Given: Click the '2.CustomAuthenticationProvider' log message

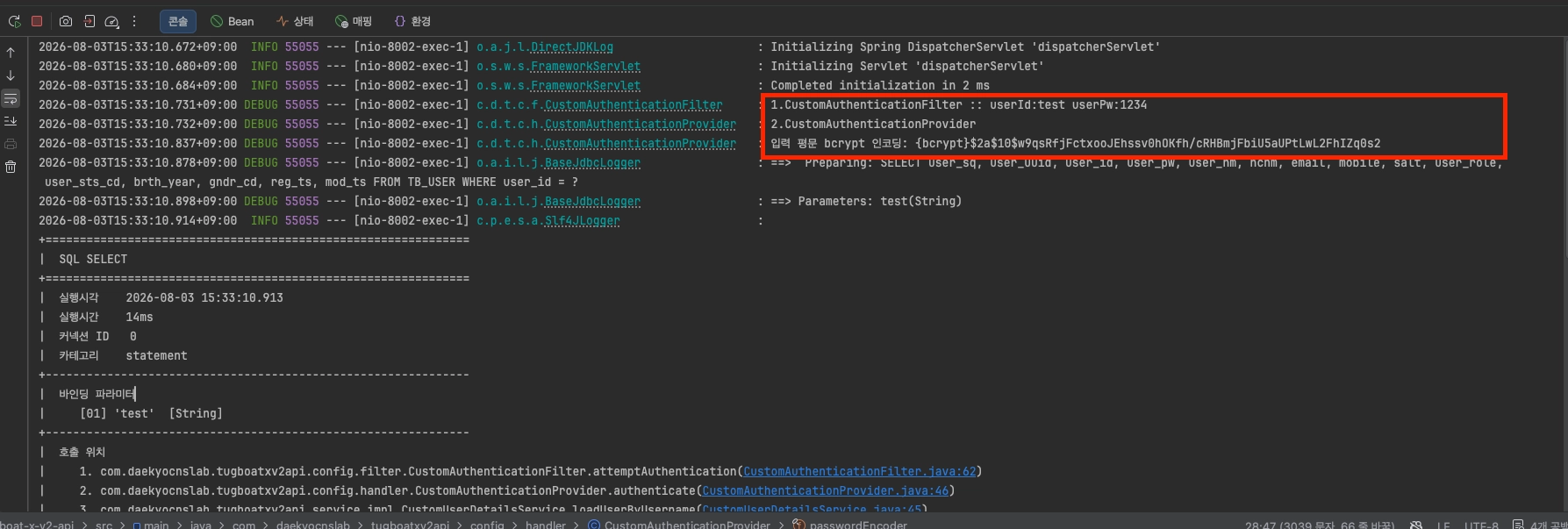Looking at the screenshot, I should 873,125.
